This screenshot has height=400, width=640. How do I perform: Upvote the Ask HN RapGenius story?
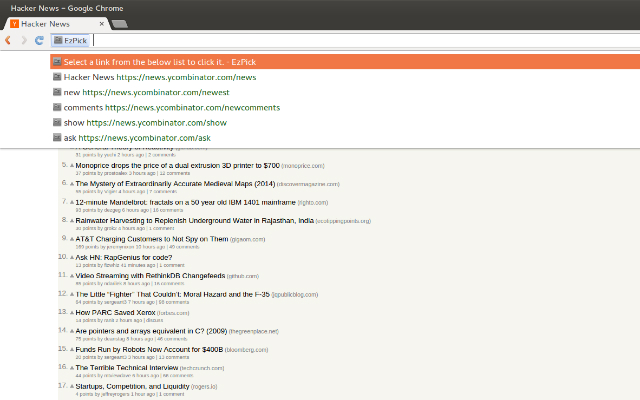tap(72, 258)
